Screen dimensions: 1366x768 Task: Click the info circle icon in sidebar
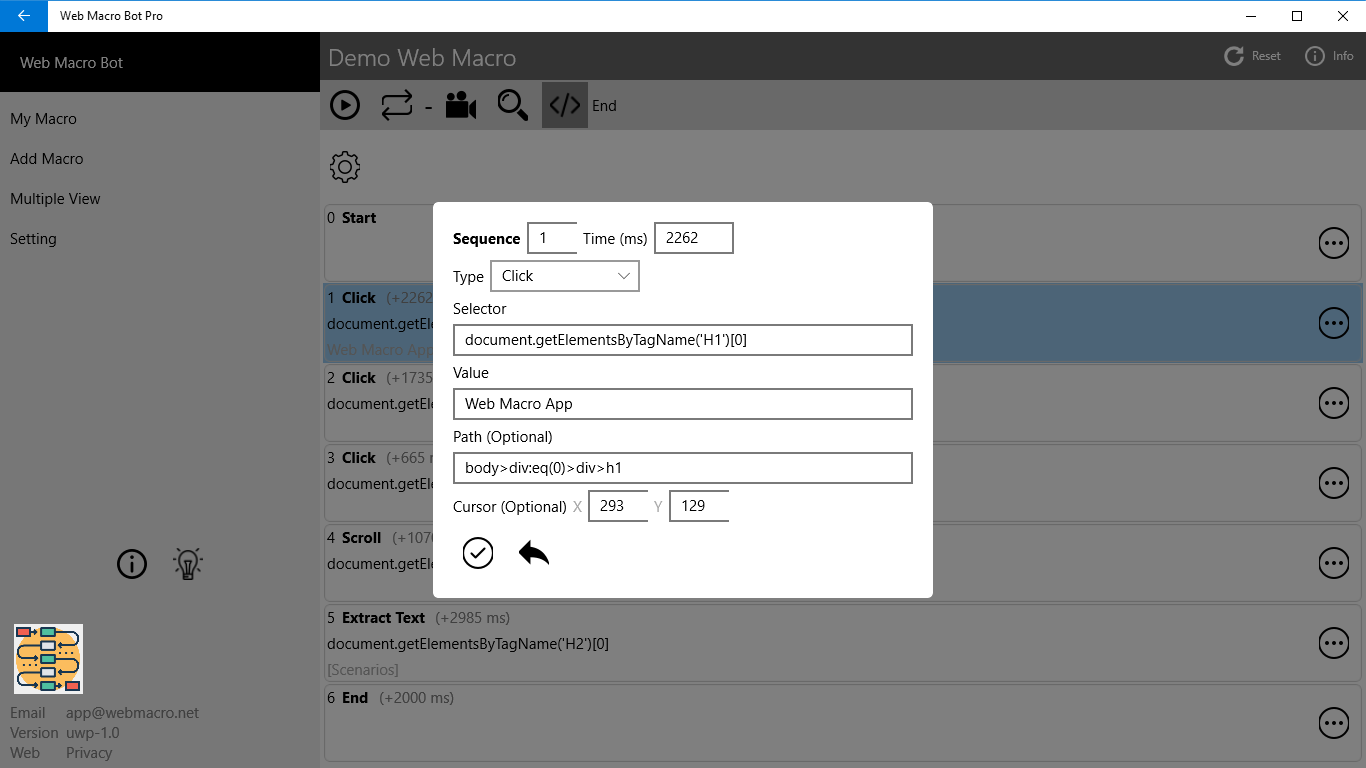tap(131, 564)
